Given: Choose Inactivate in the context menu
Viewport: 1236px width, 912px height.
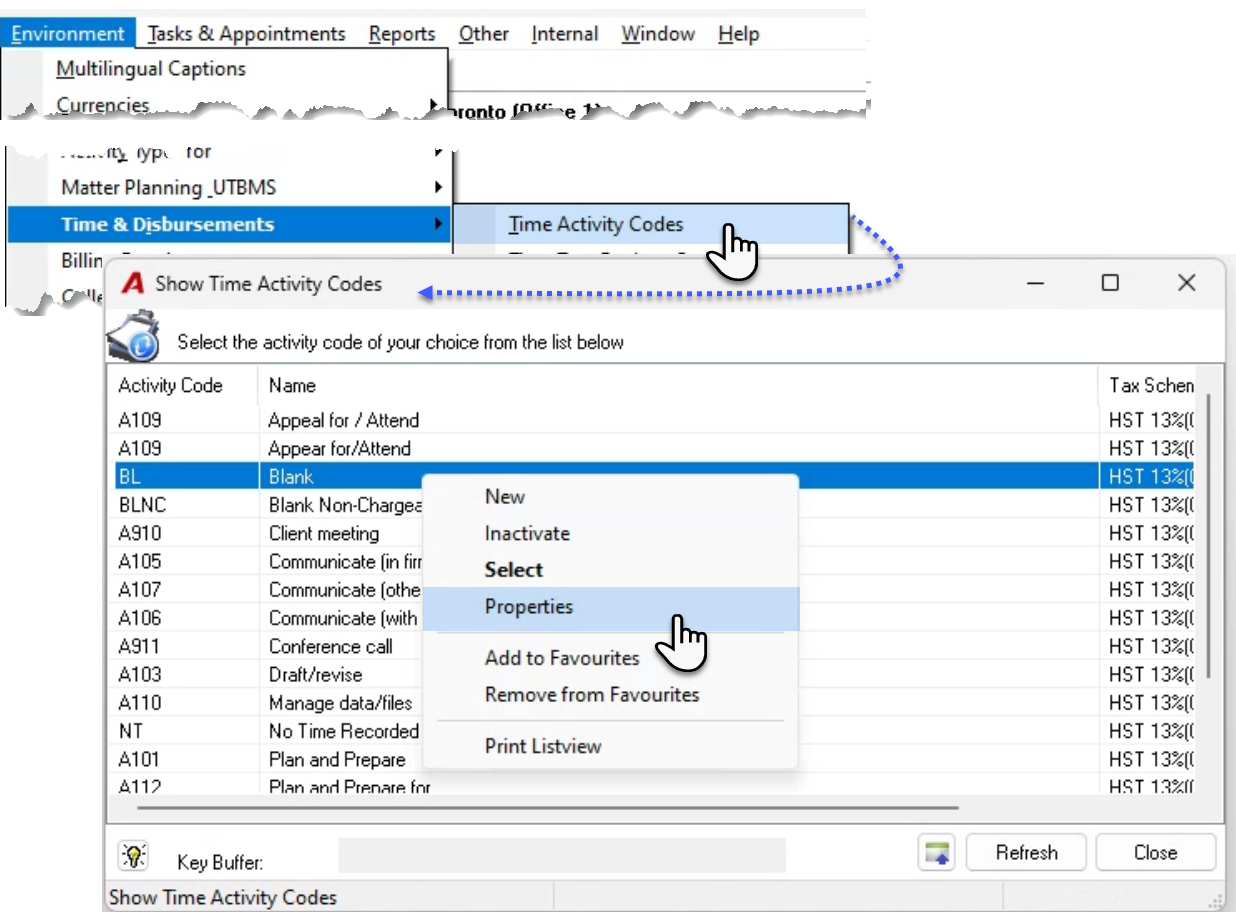Looking at the screenshot, I should 527,533.
